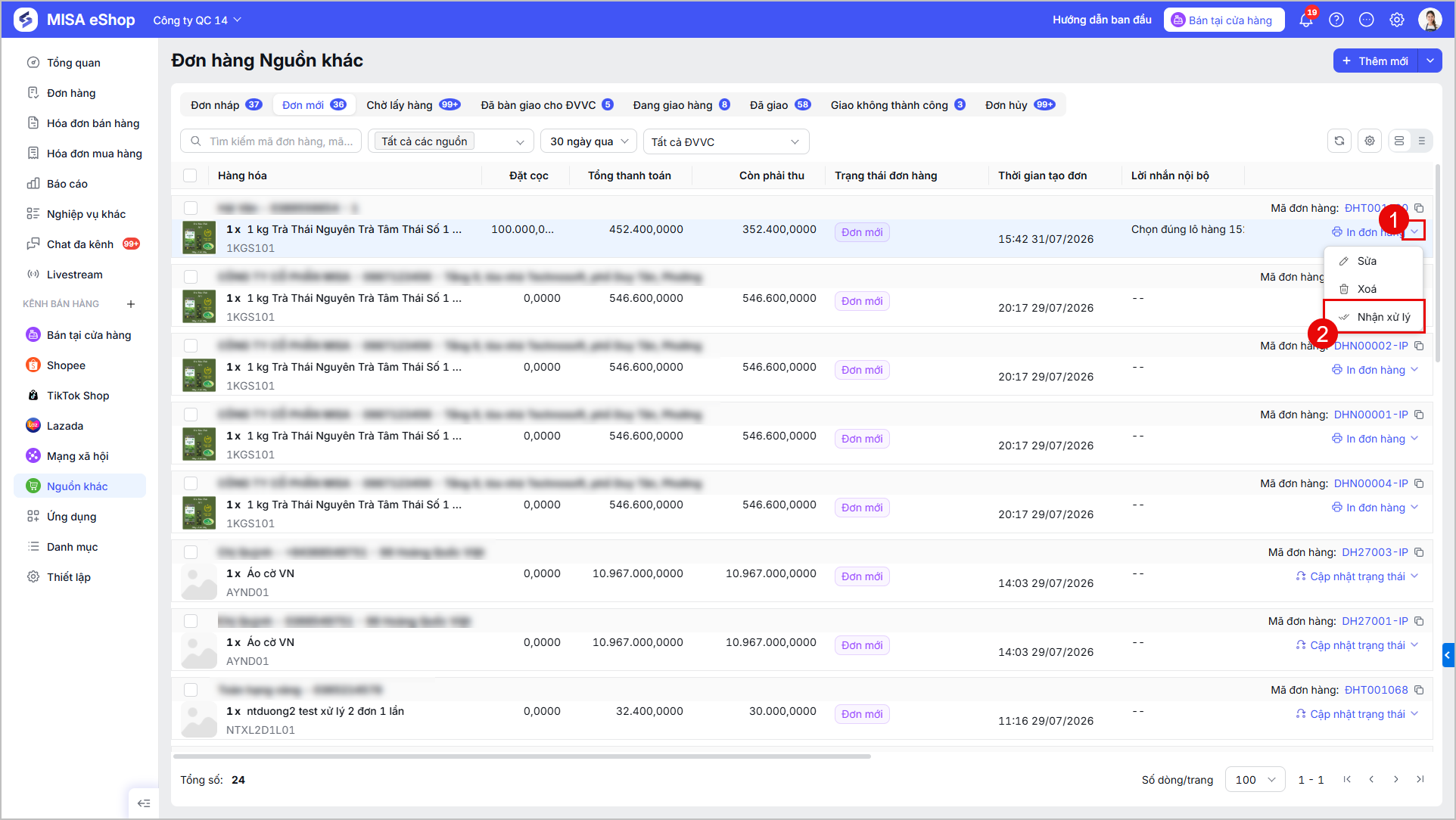Copy order code DHN00002-IP
This screenshot has width=1456, height=820.
1420,346
